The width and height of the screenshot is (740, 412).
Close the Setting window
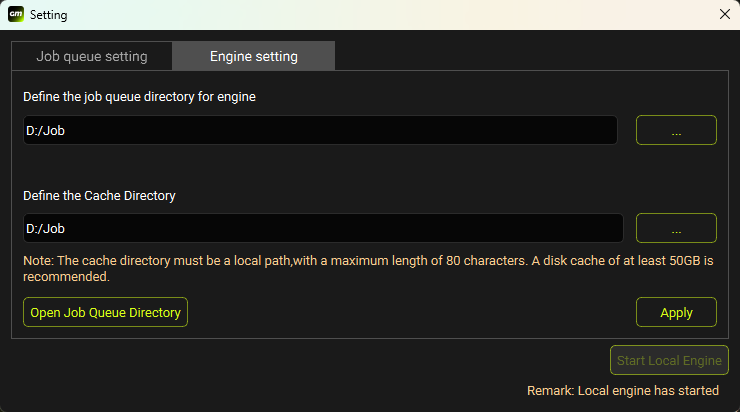[x=725, y=14]
